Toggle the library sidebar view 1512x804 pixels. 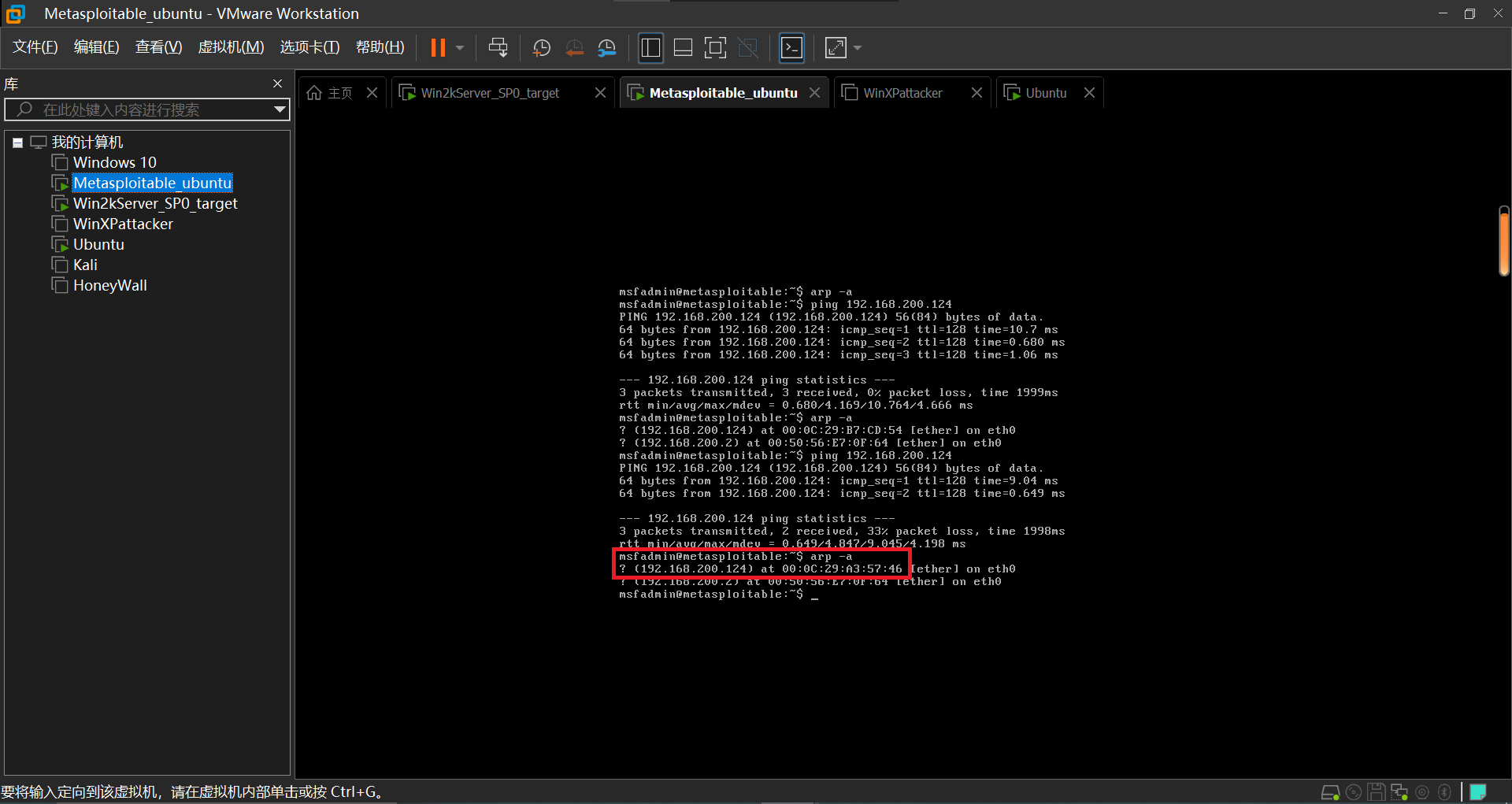coord(650,48)
